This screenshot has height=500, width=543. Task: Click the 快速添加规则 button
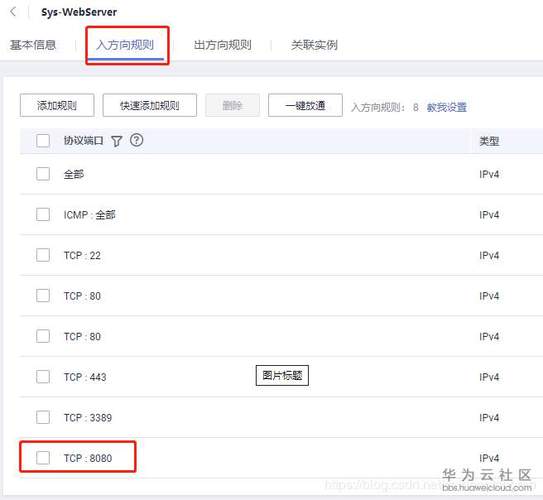[150, 105]
